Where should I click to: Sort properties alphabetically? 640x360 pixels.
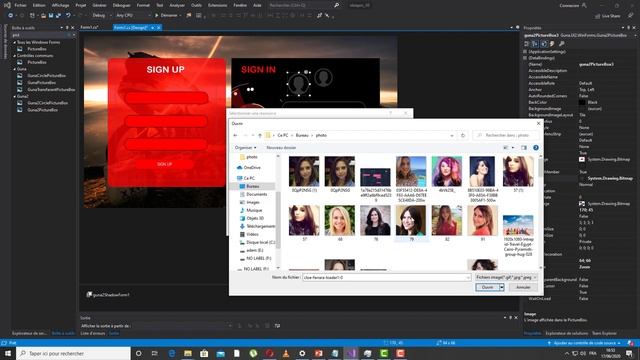tap(535, 44)
